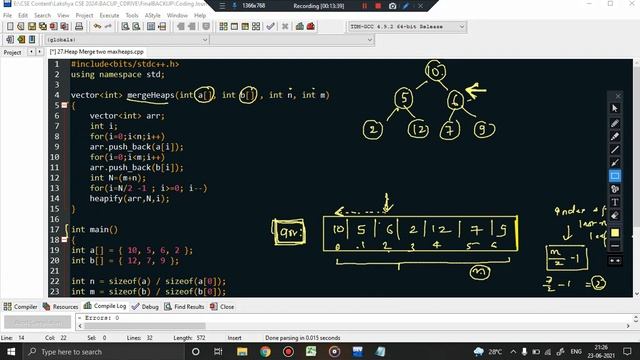Switch to the Compile Log tab

click(105, 306)
